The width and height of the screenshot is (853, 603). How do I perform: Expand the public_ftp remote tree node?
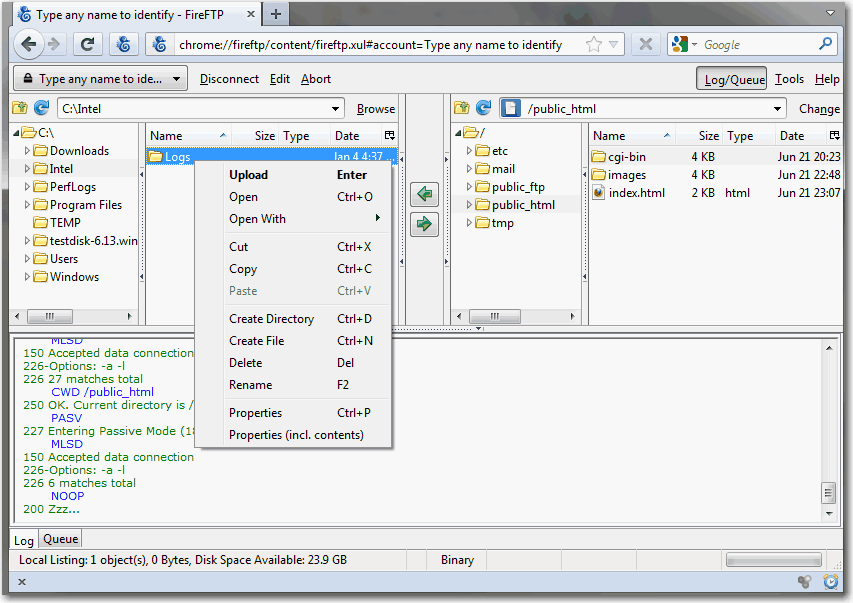pyautogui.click(x=469, y=187)
